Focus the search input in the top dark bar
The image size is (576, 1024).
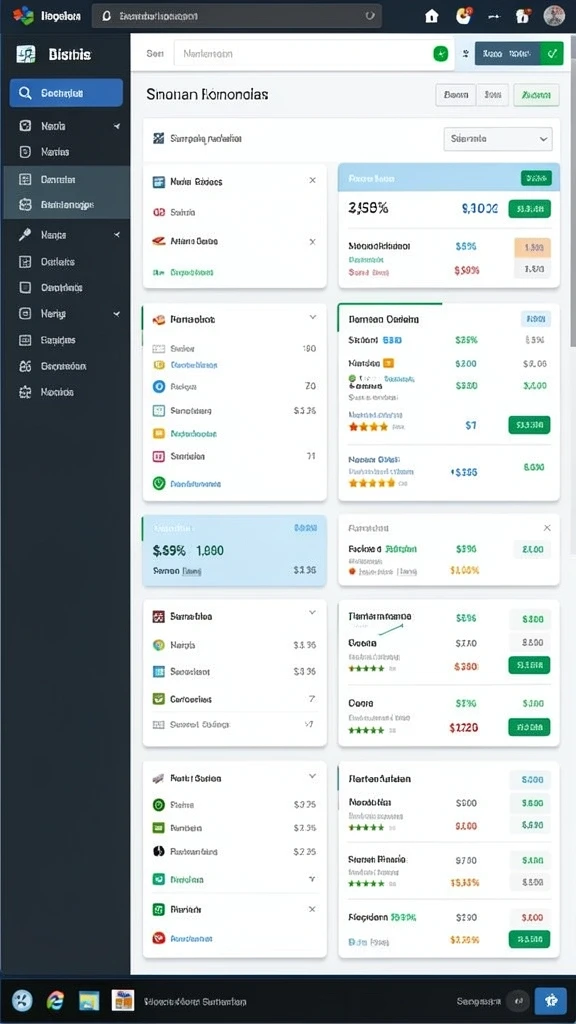(236, 16)
